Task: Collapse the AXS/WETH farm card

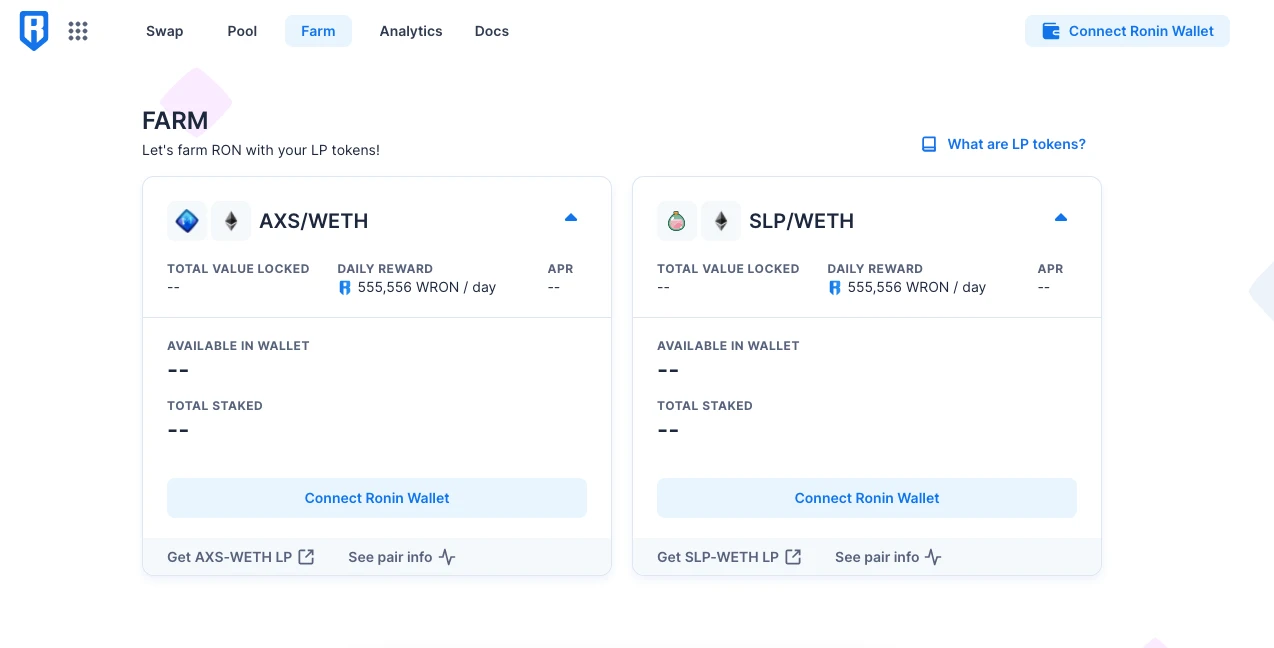Action: pyautogui.click(x=571, y=217)
